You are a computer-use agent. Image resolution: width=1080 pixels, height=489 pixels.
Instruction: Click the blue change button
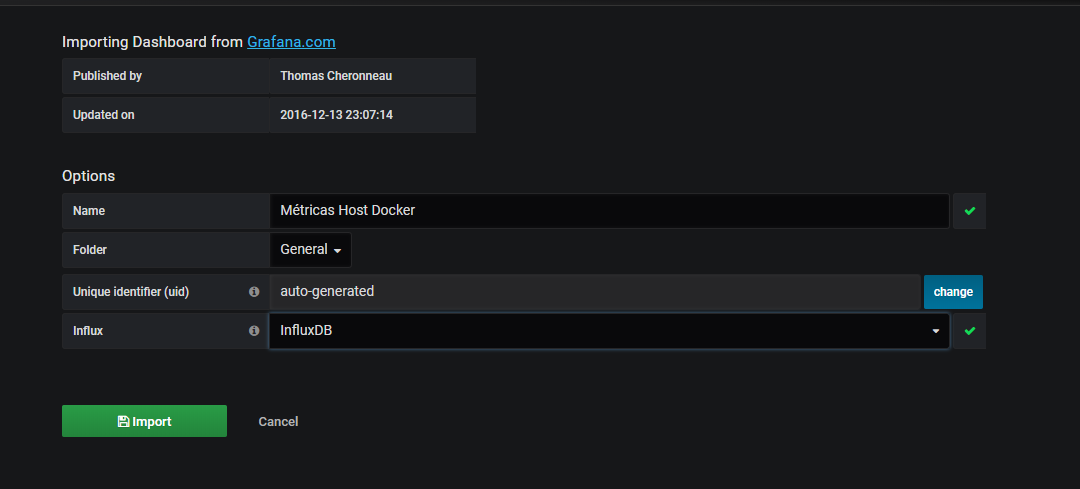tap(953, 292)
